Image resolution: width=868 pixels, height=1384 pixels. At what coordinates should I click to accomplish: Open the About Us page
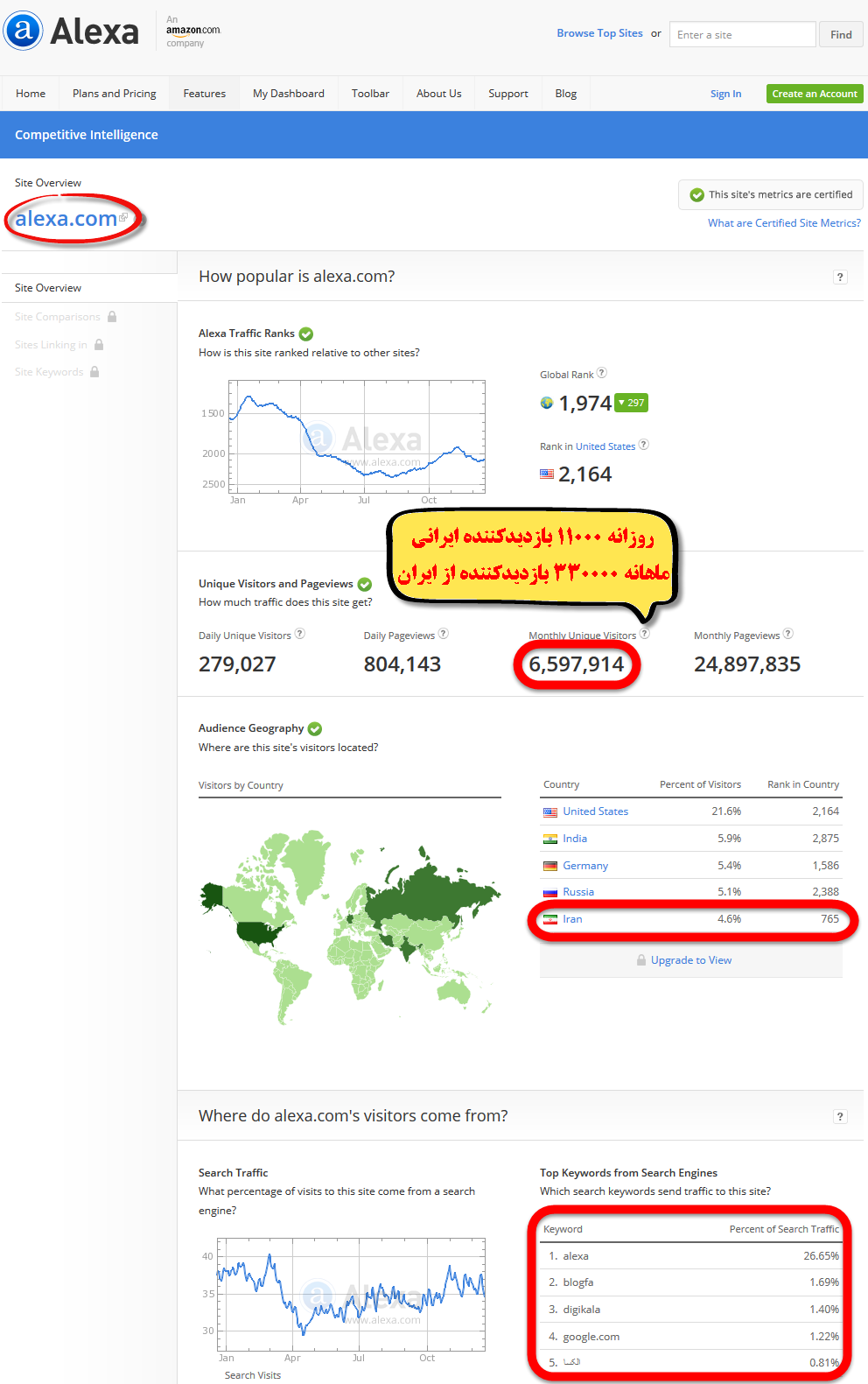pos(438,94)
